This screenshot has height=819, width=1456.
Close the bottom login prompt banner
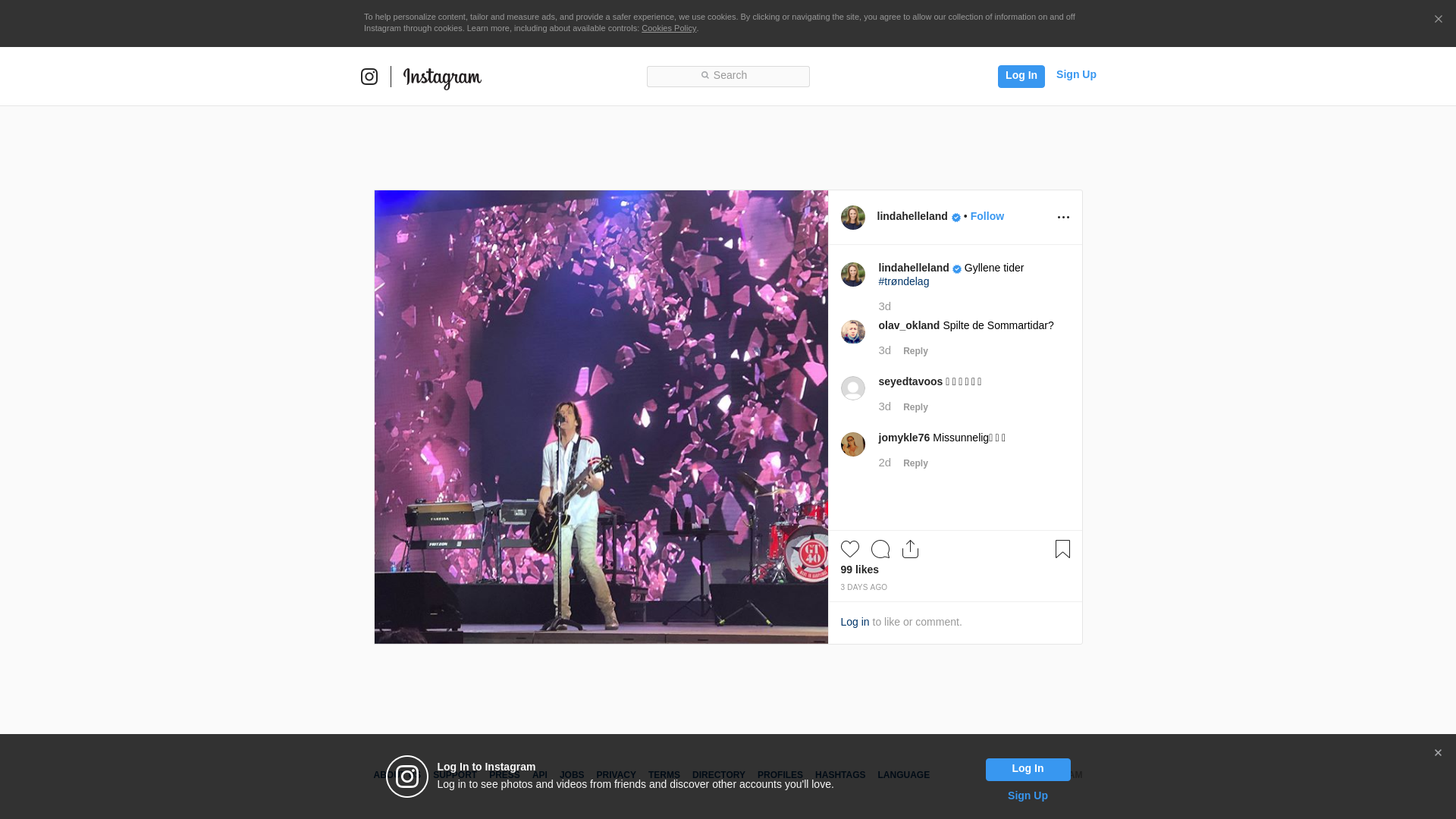[1438, 753]
